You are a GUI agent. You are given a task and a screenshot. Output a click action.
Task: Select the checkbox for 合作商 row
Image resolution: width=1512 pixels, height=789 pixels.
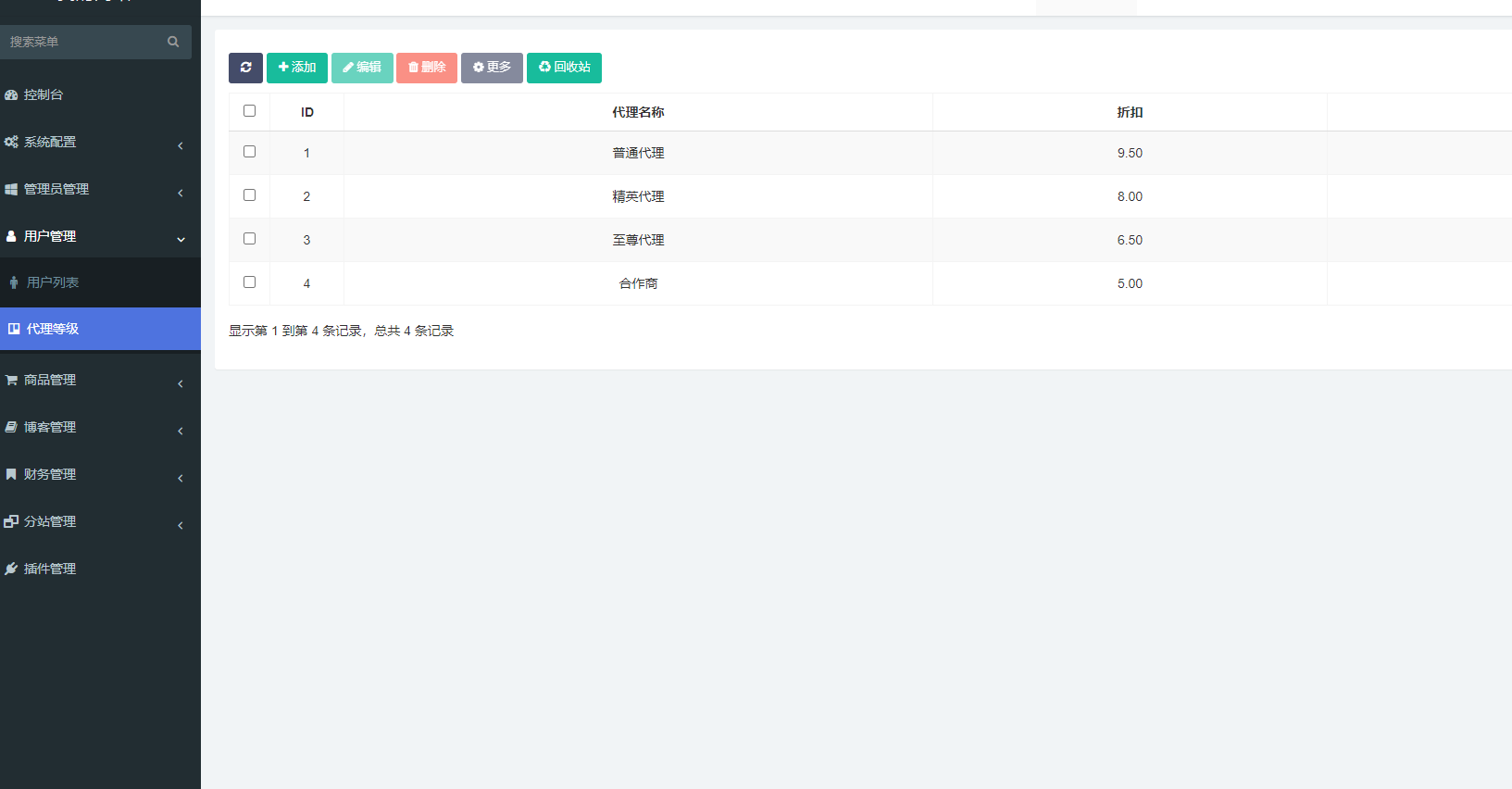click(249, 282)
